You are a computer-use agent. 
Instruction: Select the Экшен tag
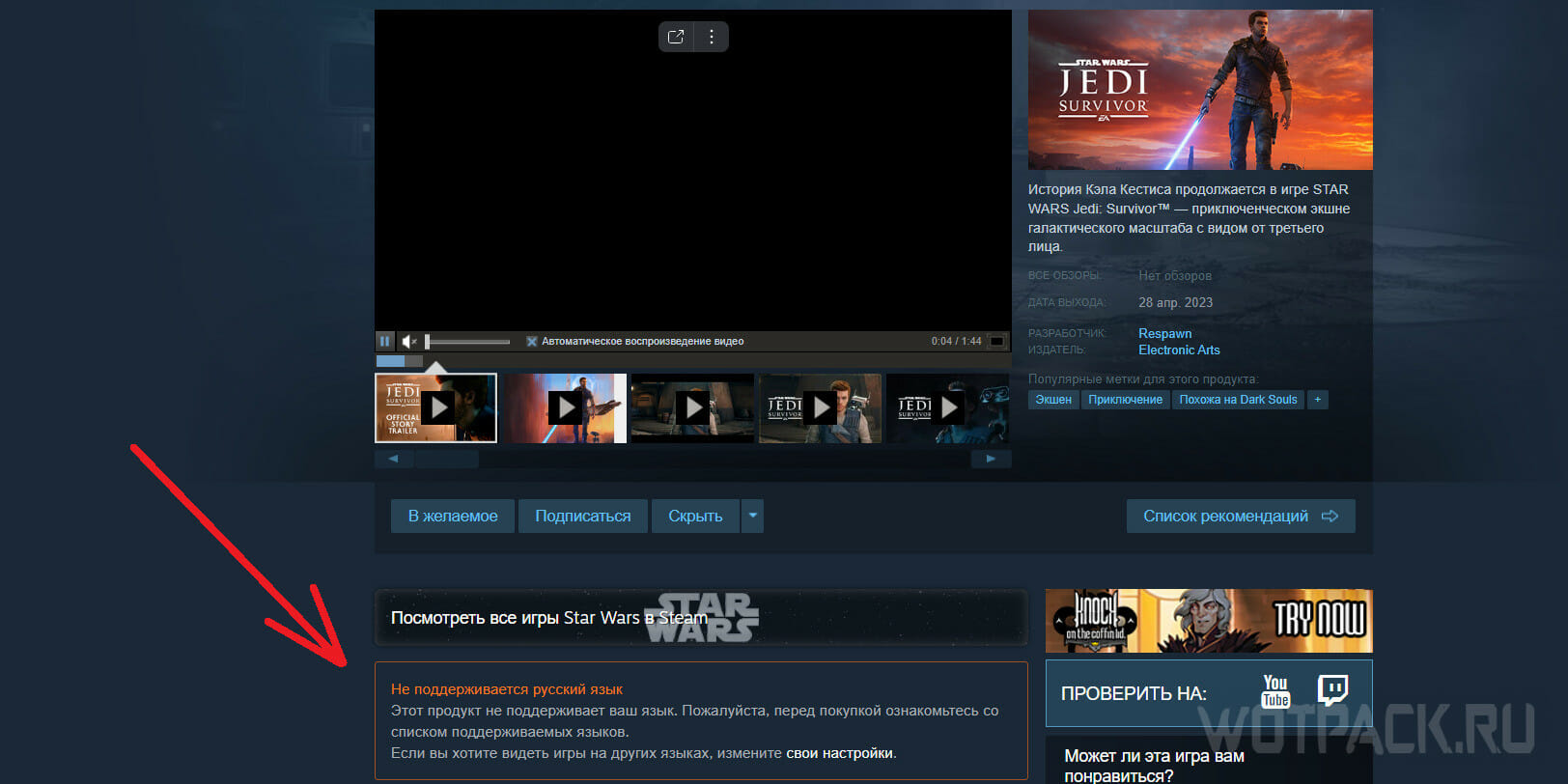pos(1053,400)
